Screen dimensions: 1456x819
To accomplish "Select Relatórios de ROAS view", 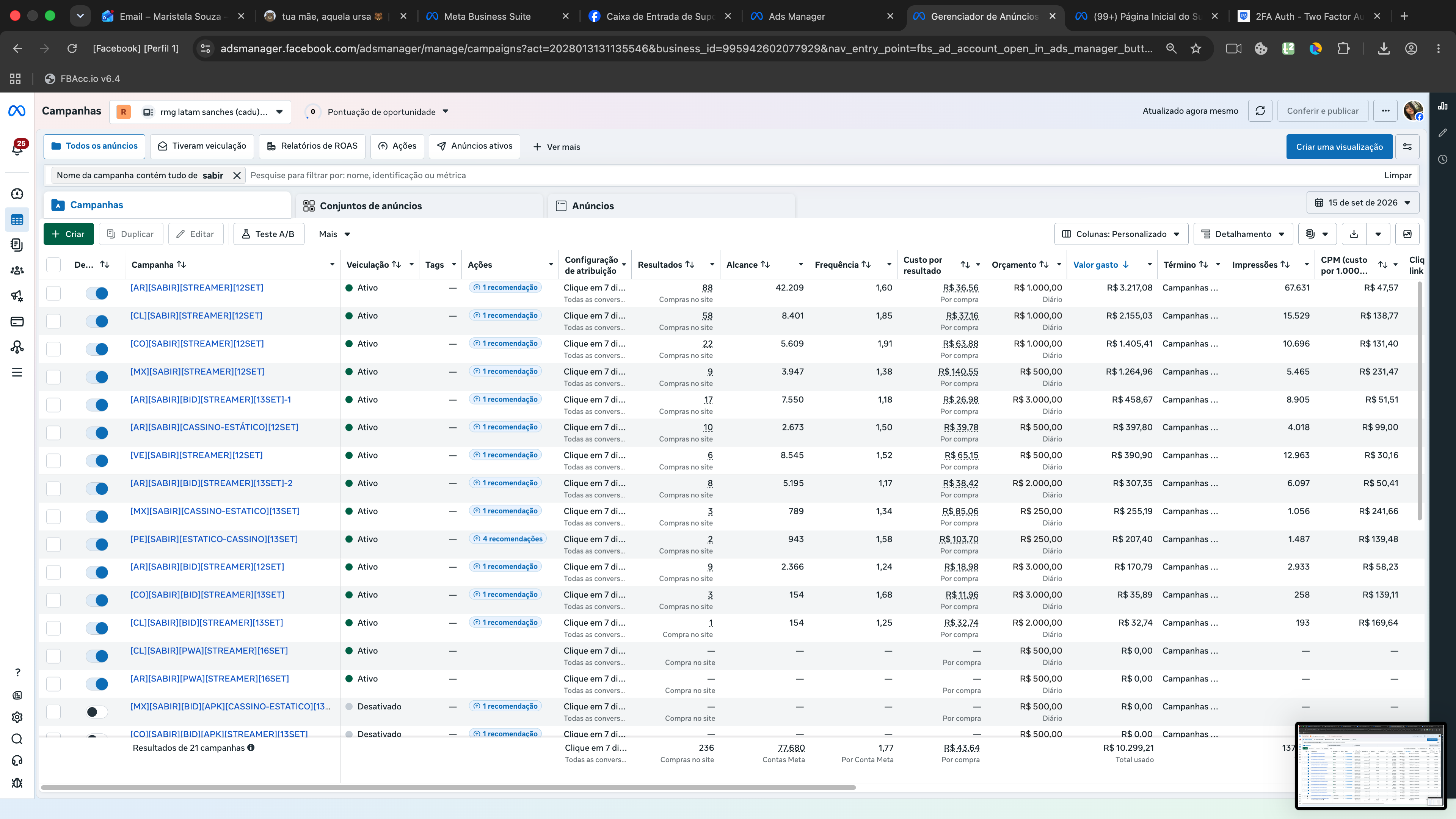I will coord(312,146).
